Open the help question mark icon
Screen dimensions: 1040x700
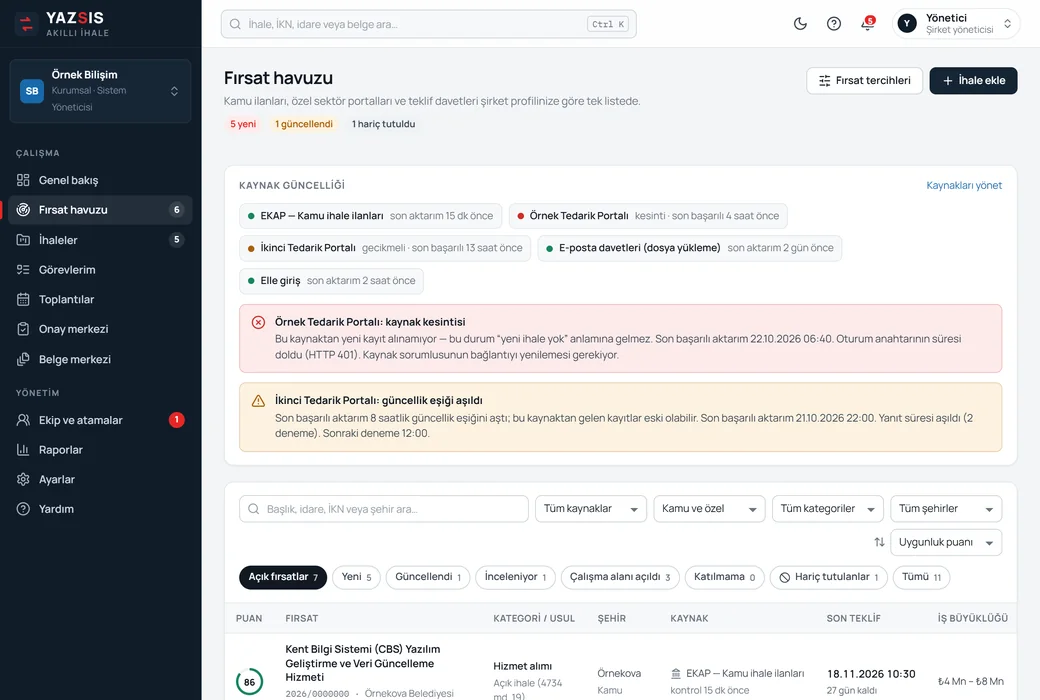[834, 24]
